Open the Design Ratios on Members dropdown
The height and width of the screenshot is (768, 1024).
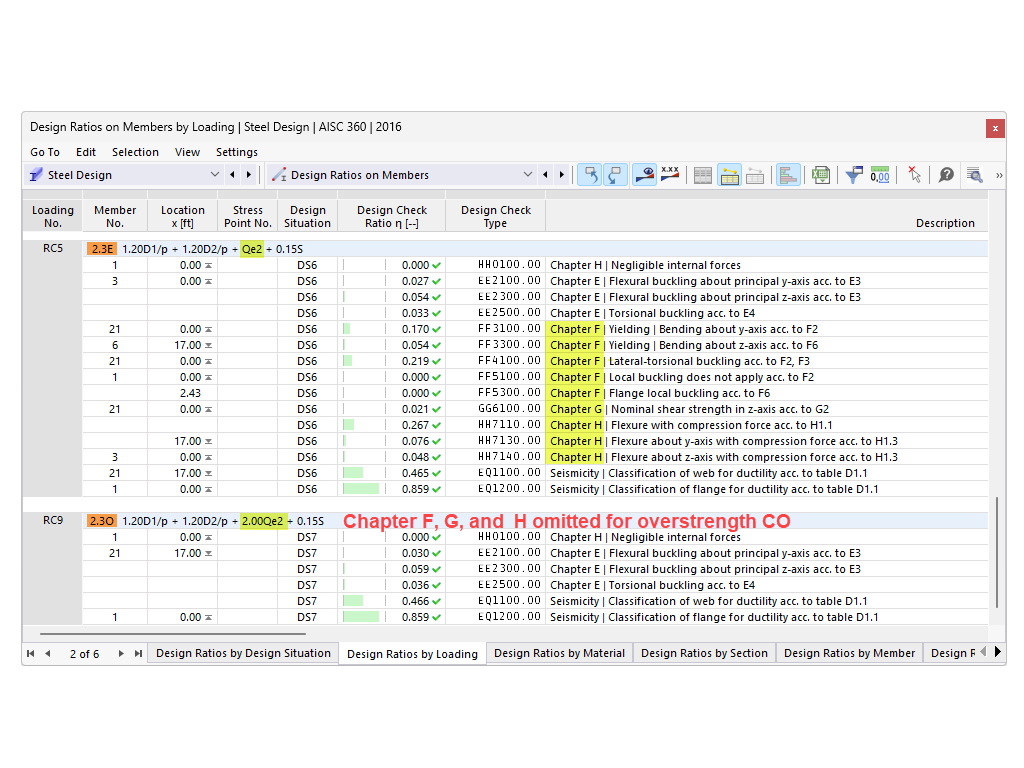click(528, 173)
